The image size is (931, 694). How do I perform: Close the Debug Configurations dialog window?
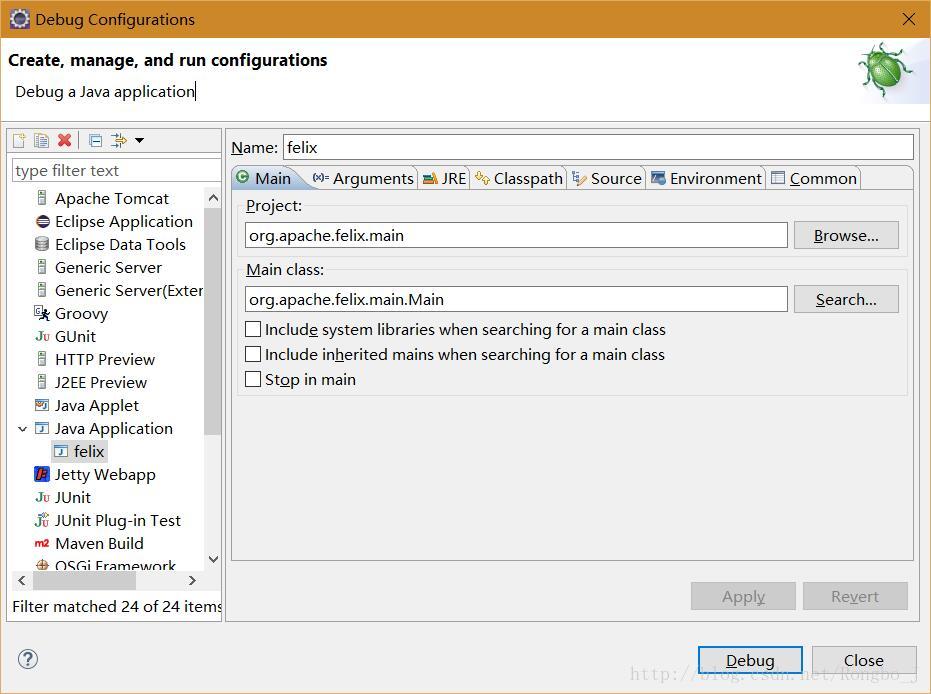tap(908, 19)
